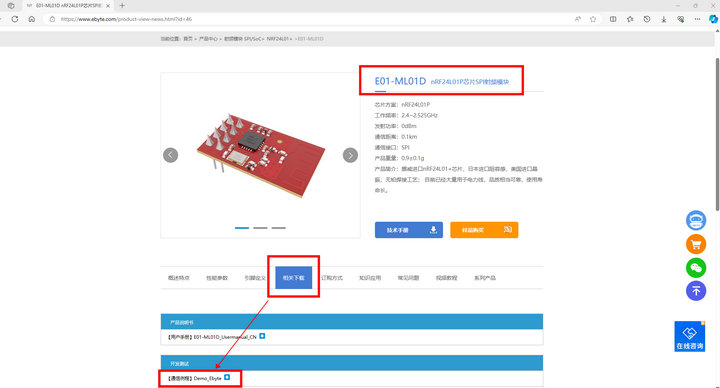Switch to the 概述特点 tab

179,278
